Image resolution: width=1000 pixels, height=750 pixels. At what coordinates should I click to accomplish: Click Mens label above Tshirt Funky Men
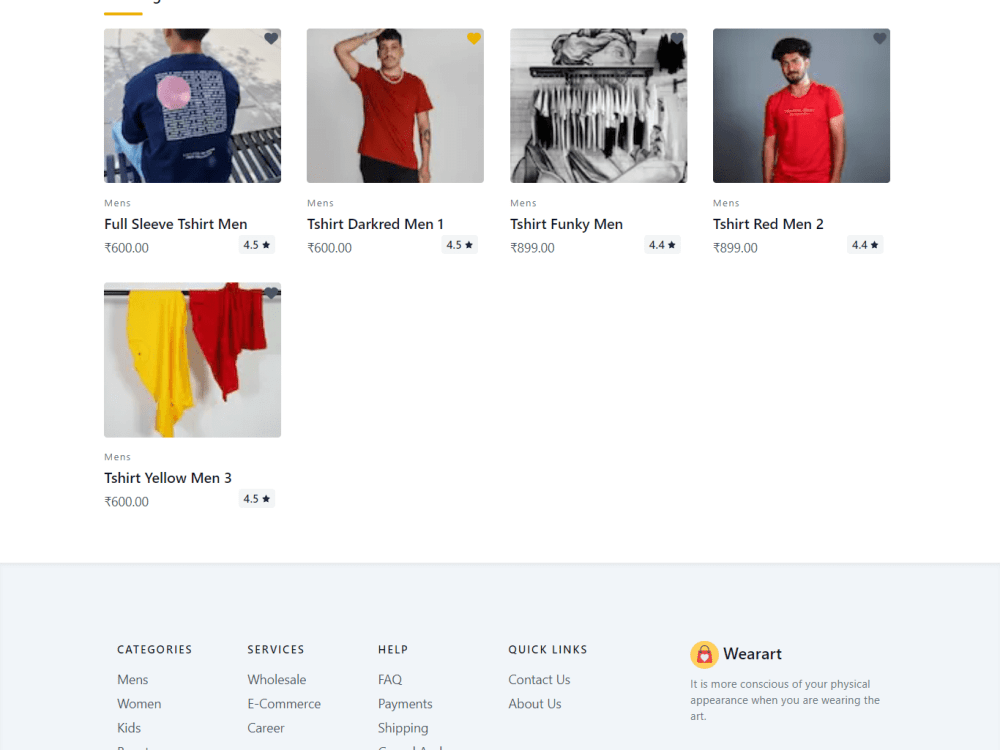click(523, 203)
